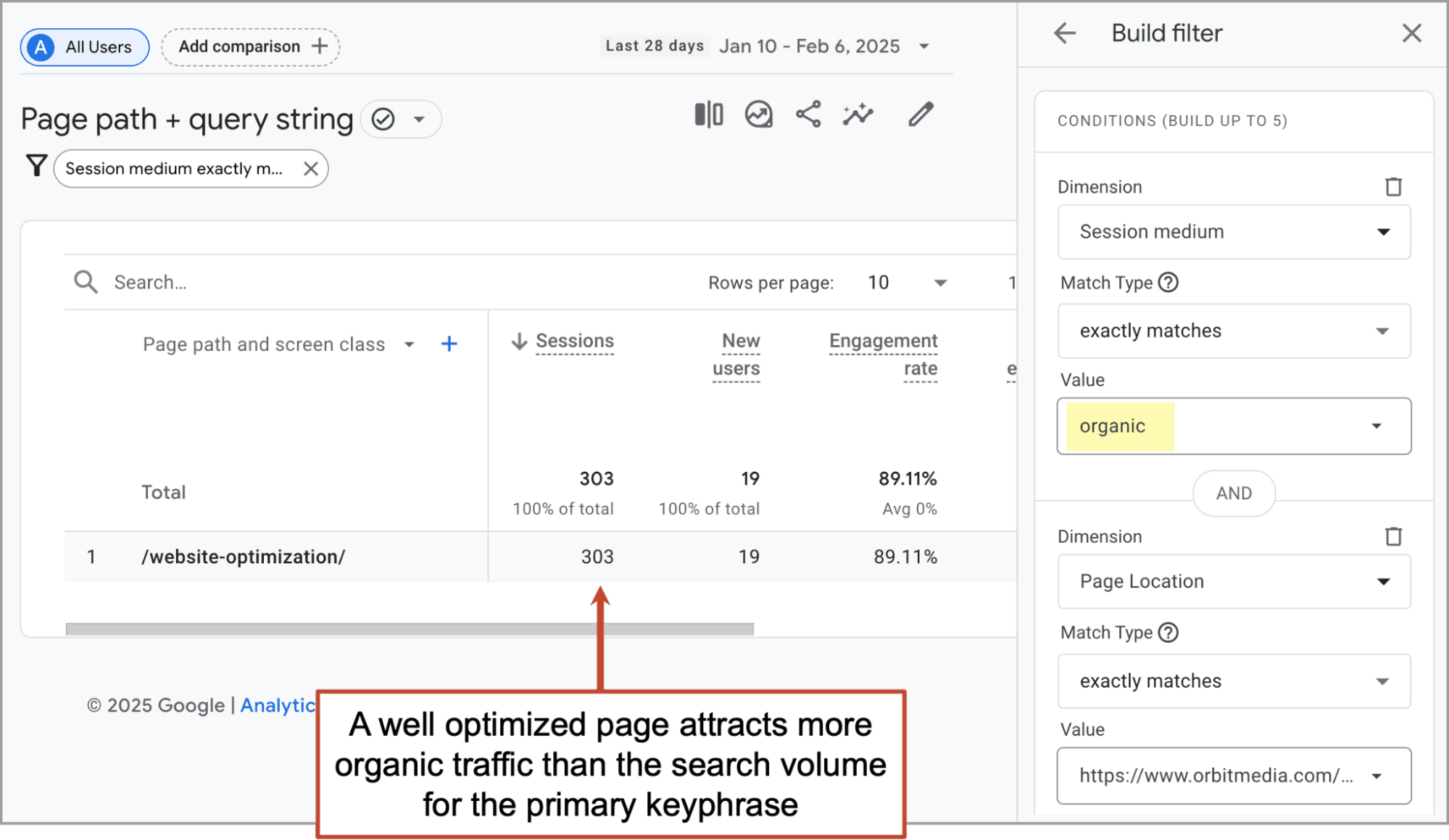Image resolution: width=1449 pixels, height=840 pixels.
Task: Delete the Page Location condition
Action: point(1393,537)
